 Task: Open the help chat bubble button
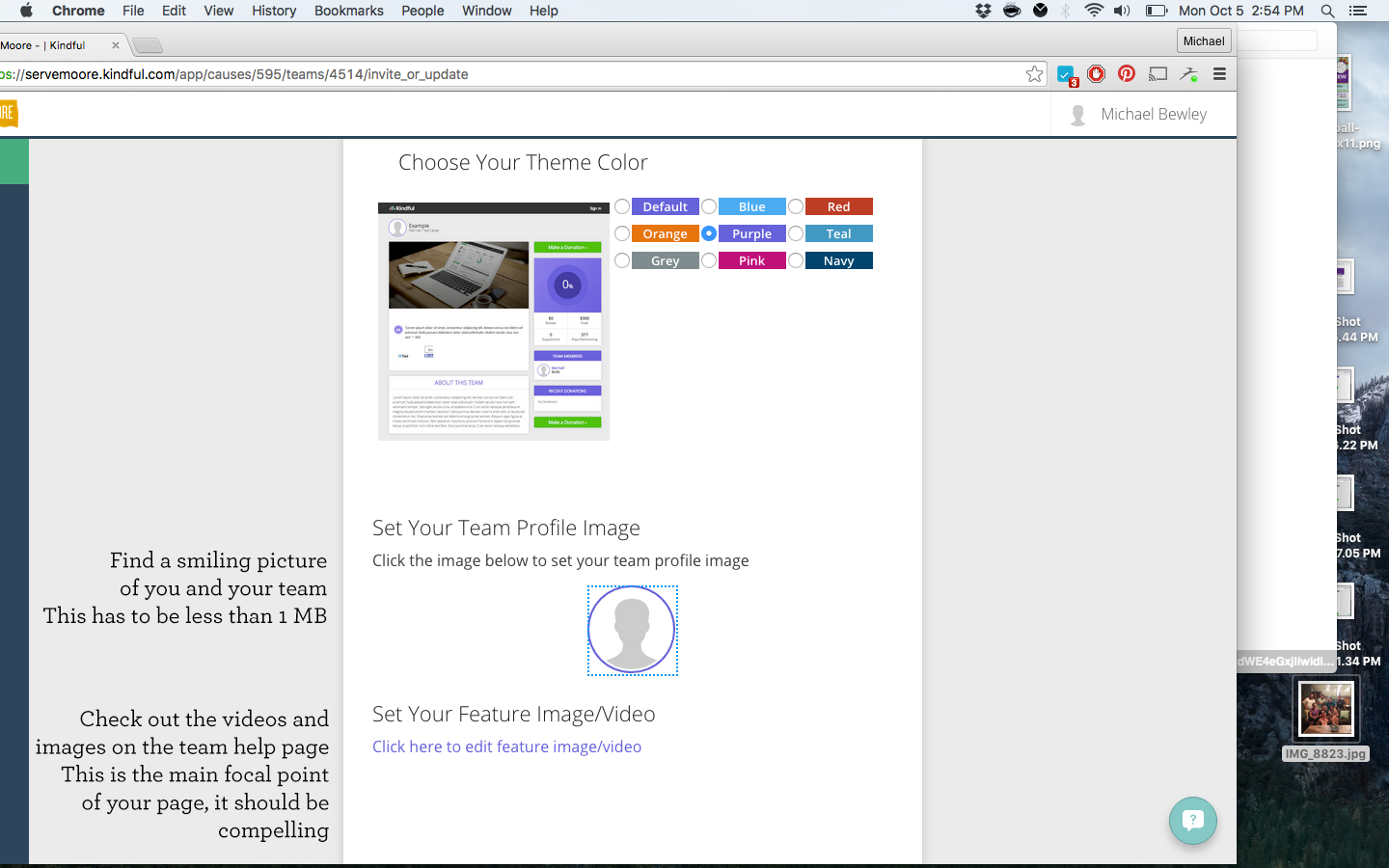click(x=1193, y=820)
